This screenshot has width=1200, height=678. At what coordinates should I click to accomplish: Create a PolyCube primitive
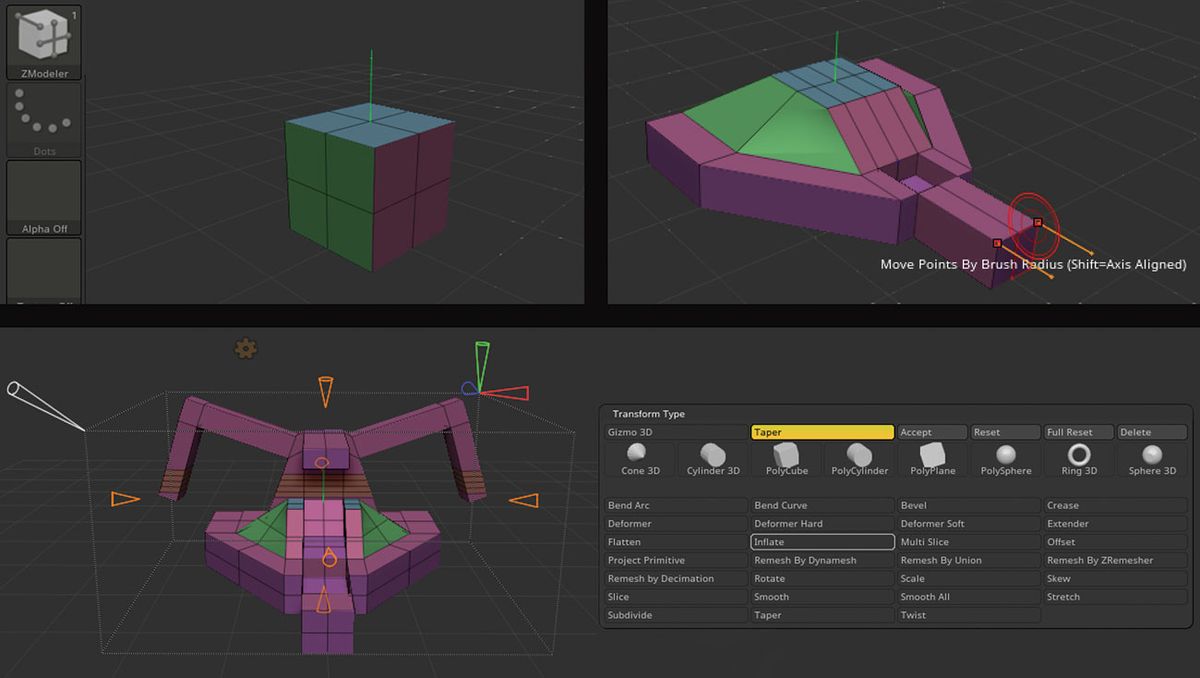(785, 460)
